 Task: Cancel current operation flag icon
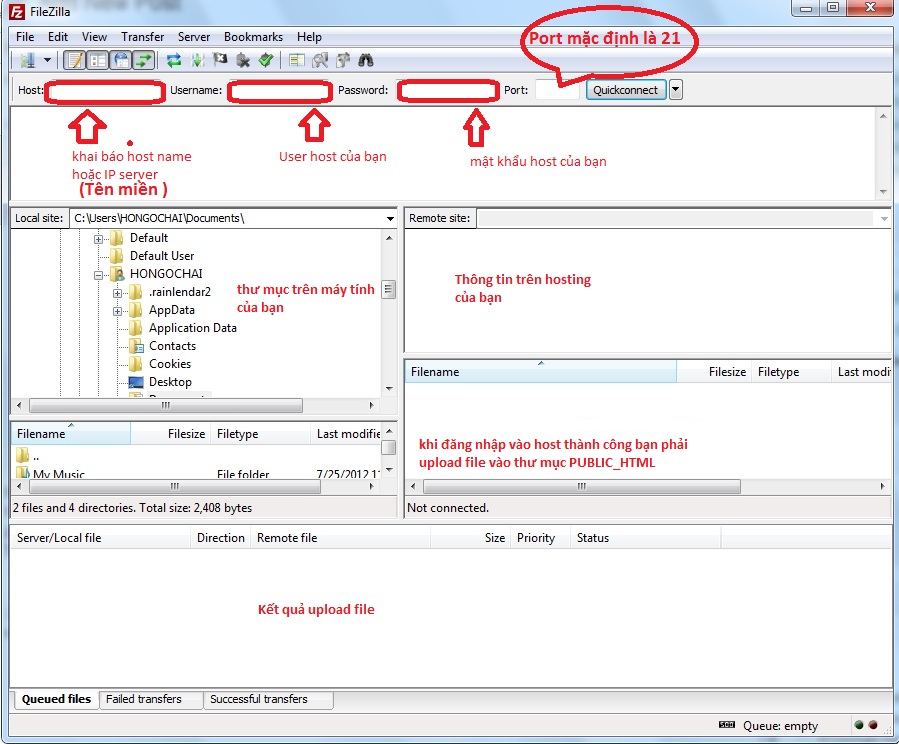click(220, 60)
